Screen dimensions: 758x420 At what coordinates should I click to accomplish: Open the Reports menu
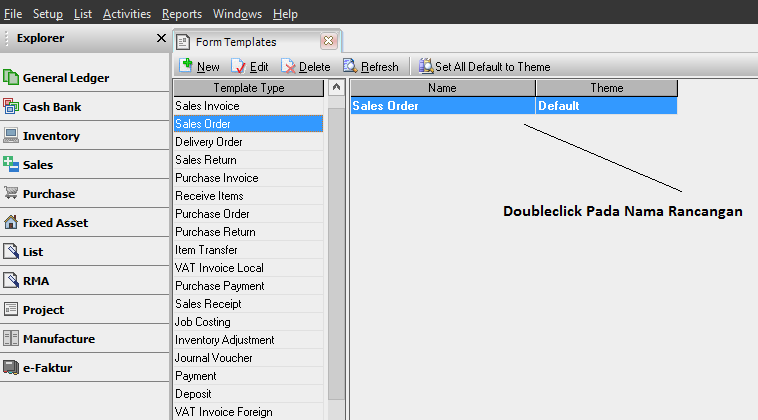(182, 14)
